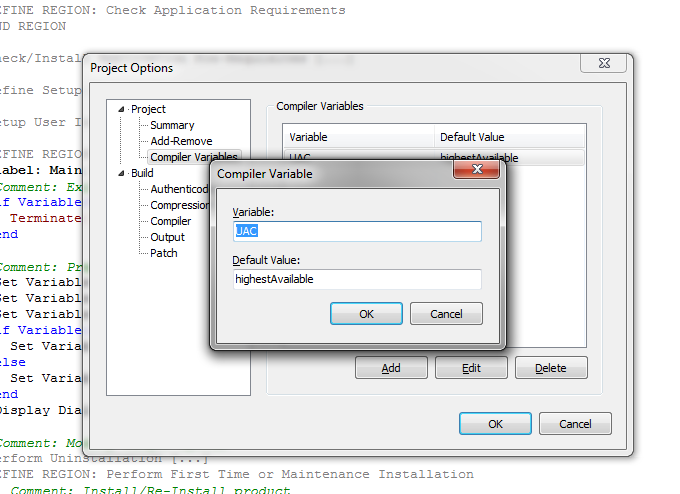
Task: Click the 'Install/Re-Install product' comment line
Action: click(150, 490)
